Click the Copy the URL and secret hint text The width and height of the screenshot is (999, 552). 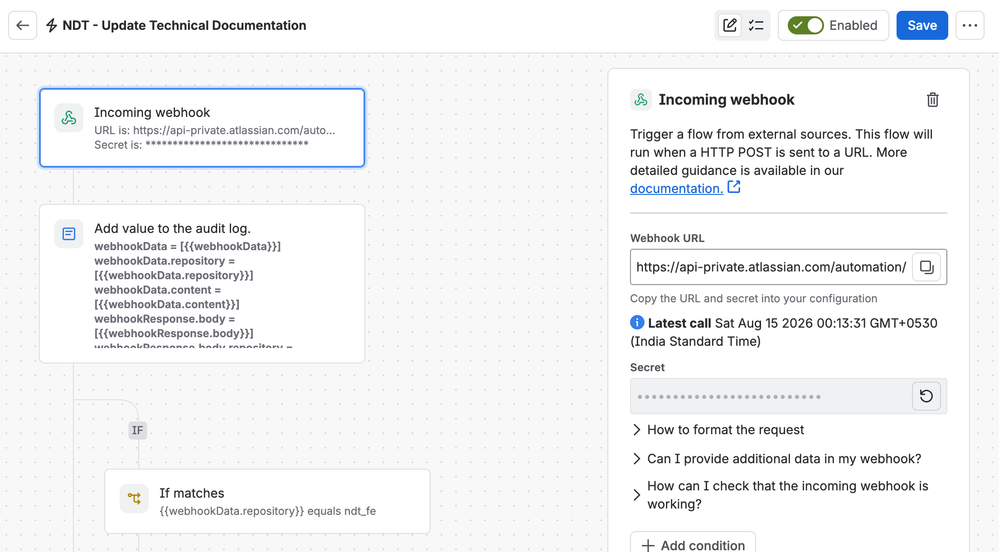754,298
